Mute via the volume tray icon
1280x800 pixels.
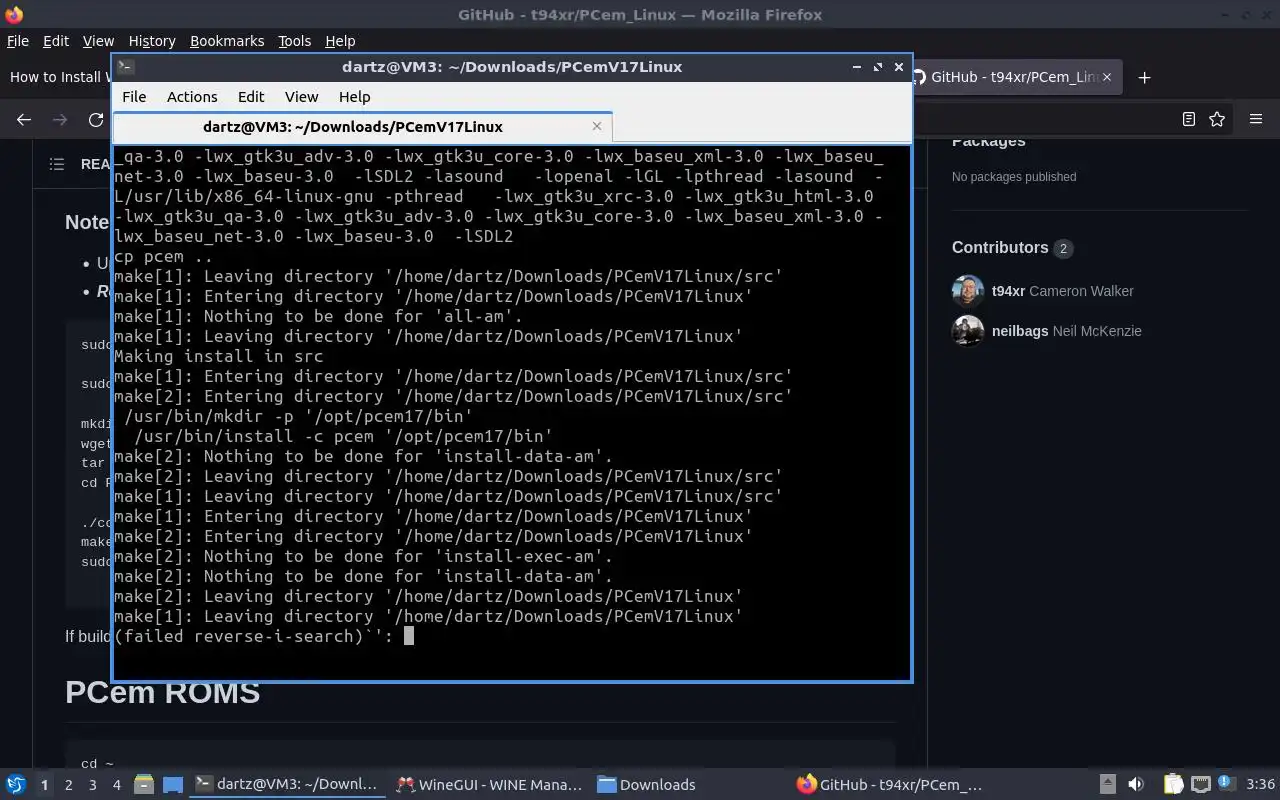tap(1135, 784)
